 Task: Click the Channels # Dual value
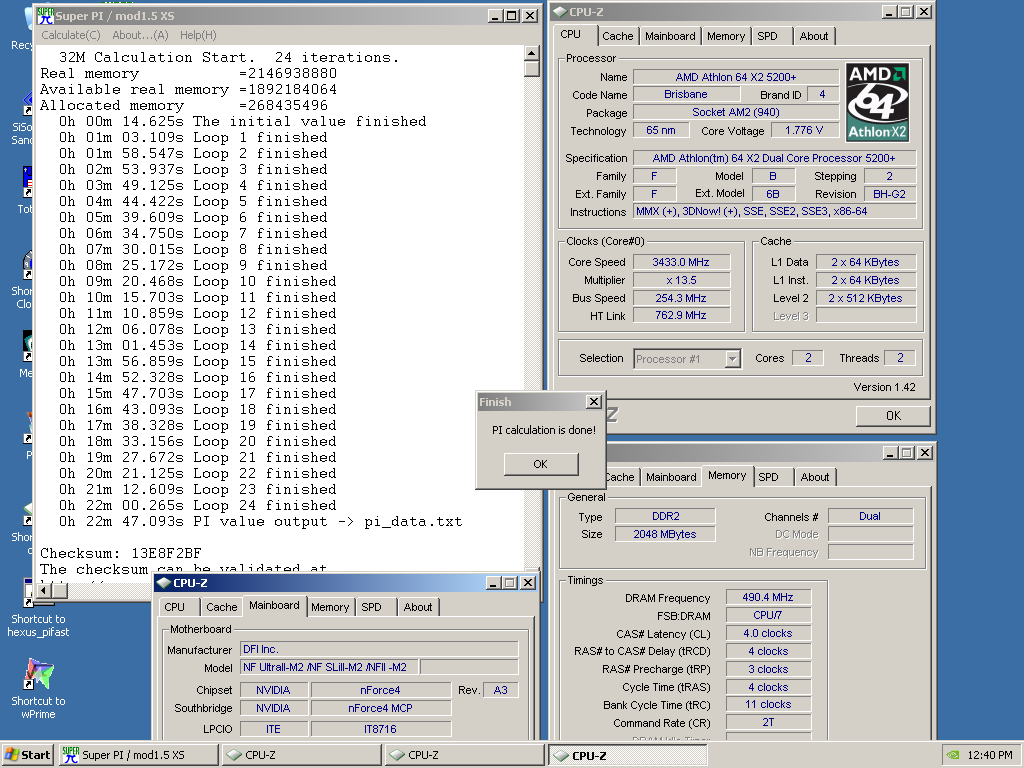pyautogui.click(x=870, y=516)
